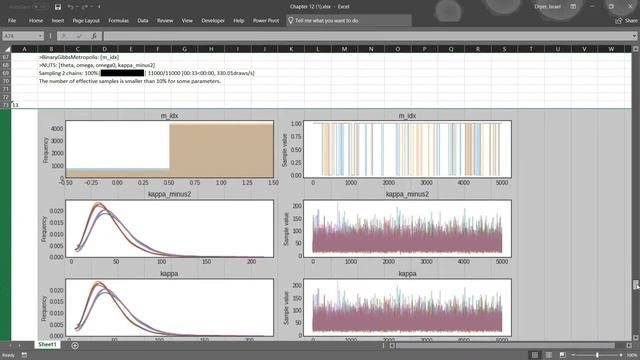The image size is (640, 360).
Task: Select row 70 header
Action: point(5,81)
